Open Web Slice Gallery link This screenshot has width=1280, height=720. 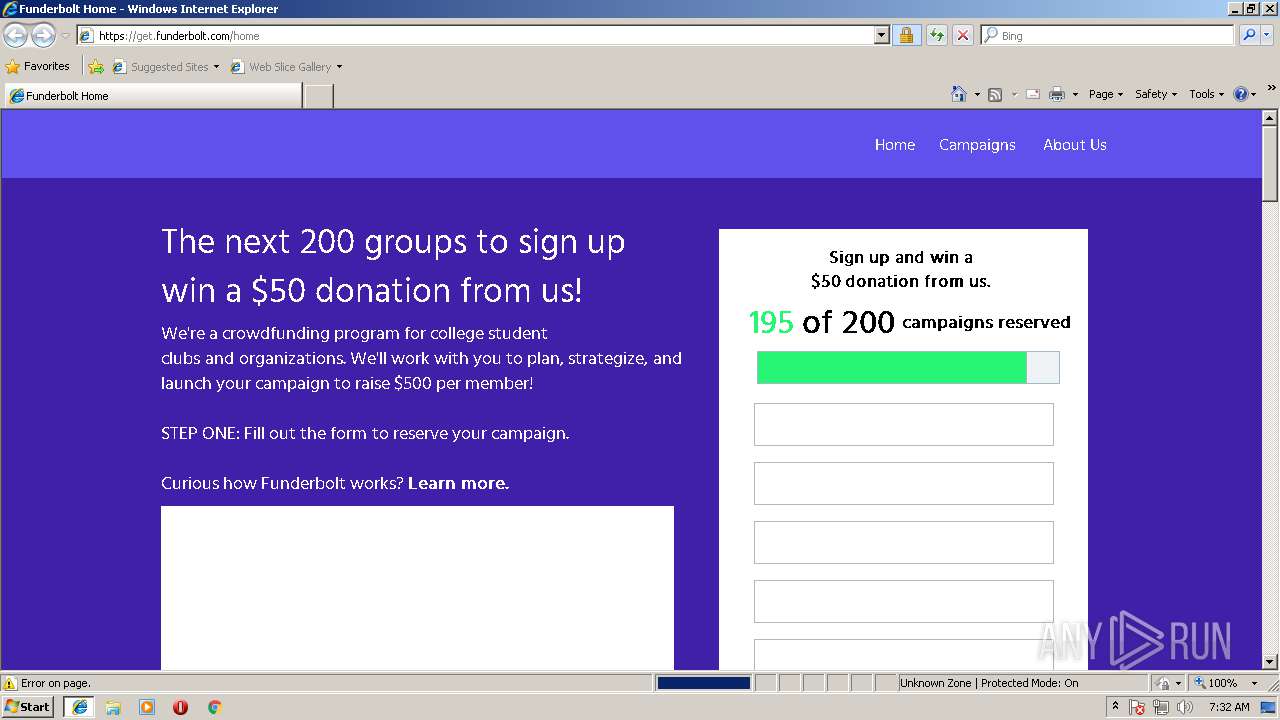click(x=286, y=67)
